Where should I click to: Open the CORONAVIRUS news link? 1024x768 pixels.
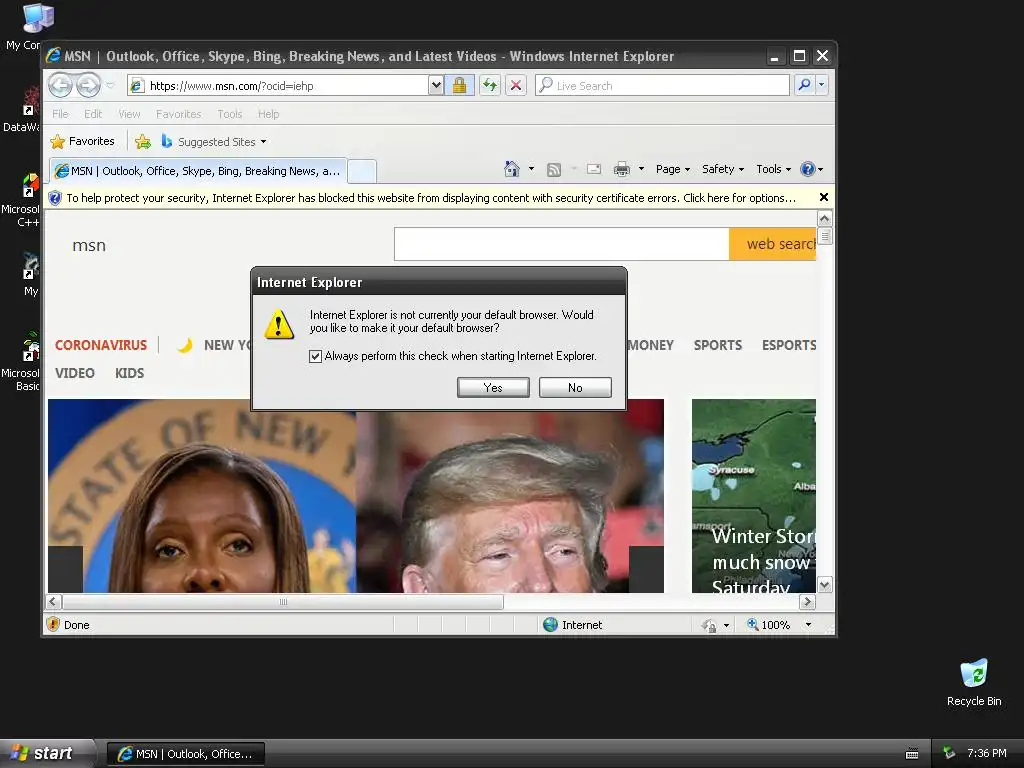pyautogui.click(x=101, y=345)
